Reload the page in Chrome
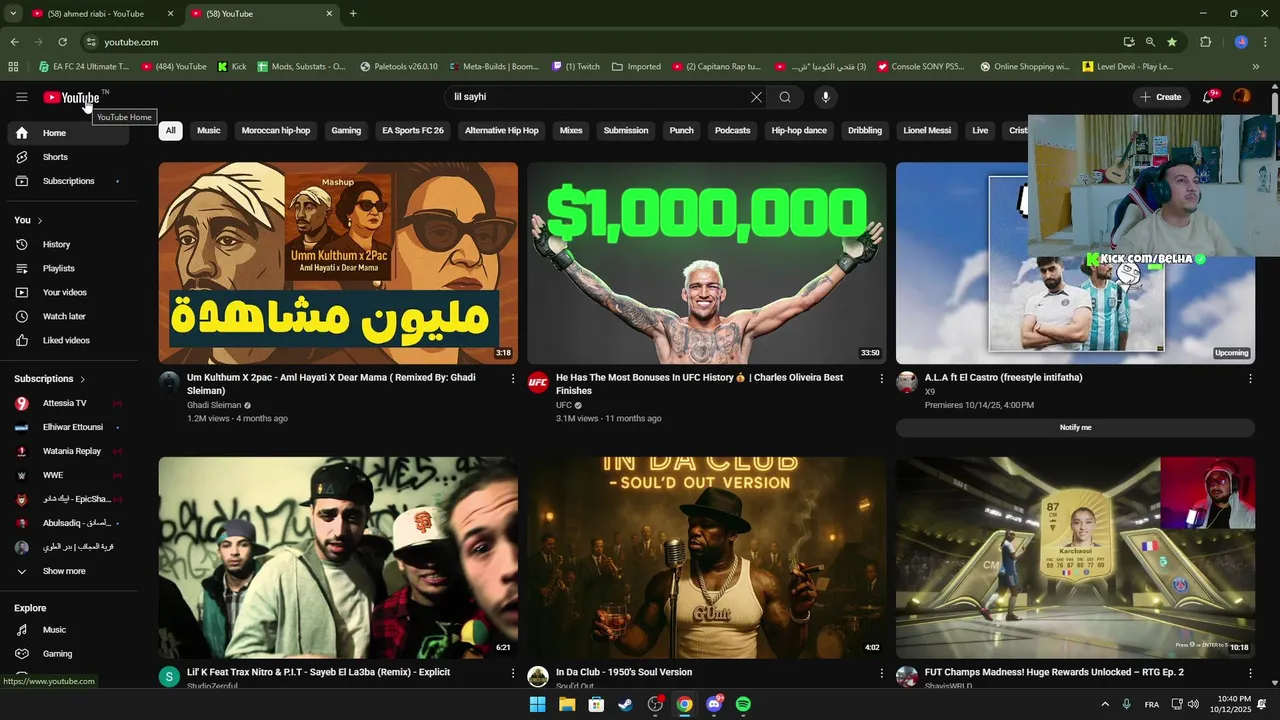Screen dimensions: 1280x720 pos(62,42)
